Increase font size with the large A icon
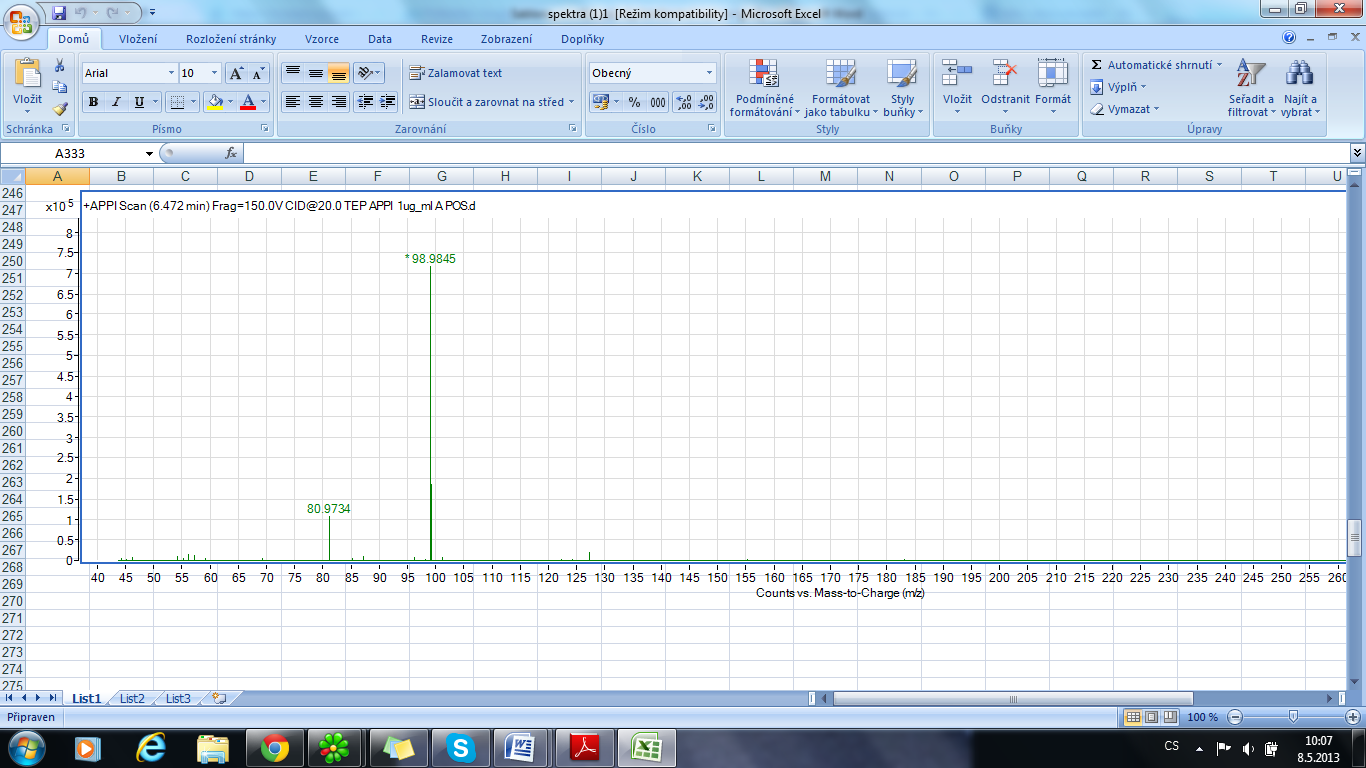 coord(236,73)
